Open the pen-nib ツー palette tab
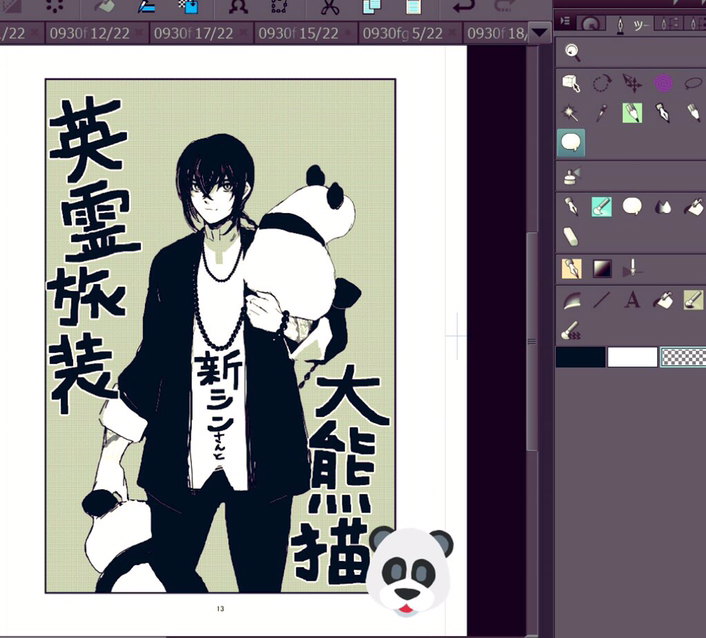 [x=630, y=25]
